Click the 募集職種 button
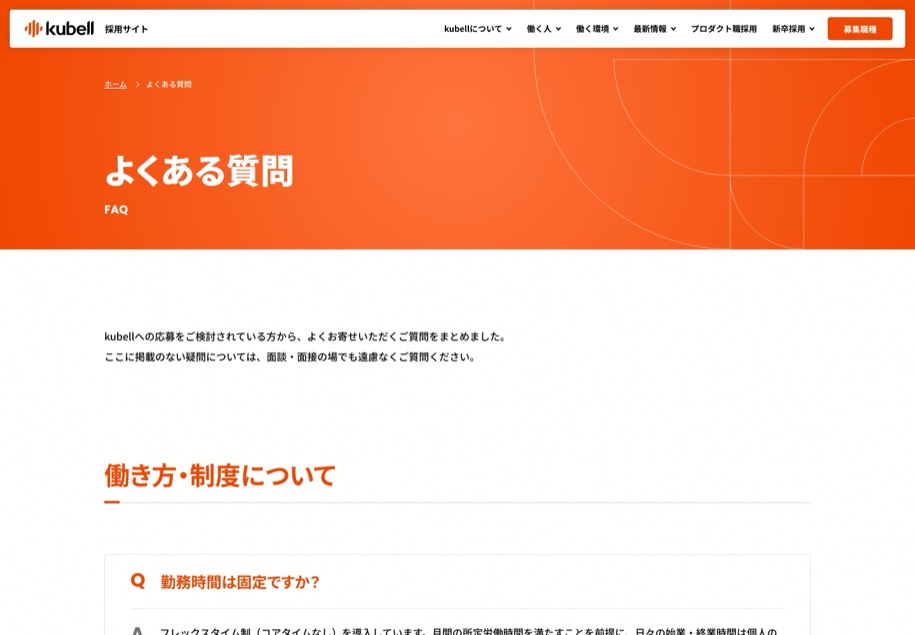 tap(860, 29)
